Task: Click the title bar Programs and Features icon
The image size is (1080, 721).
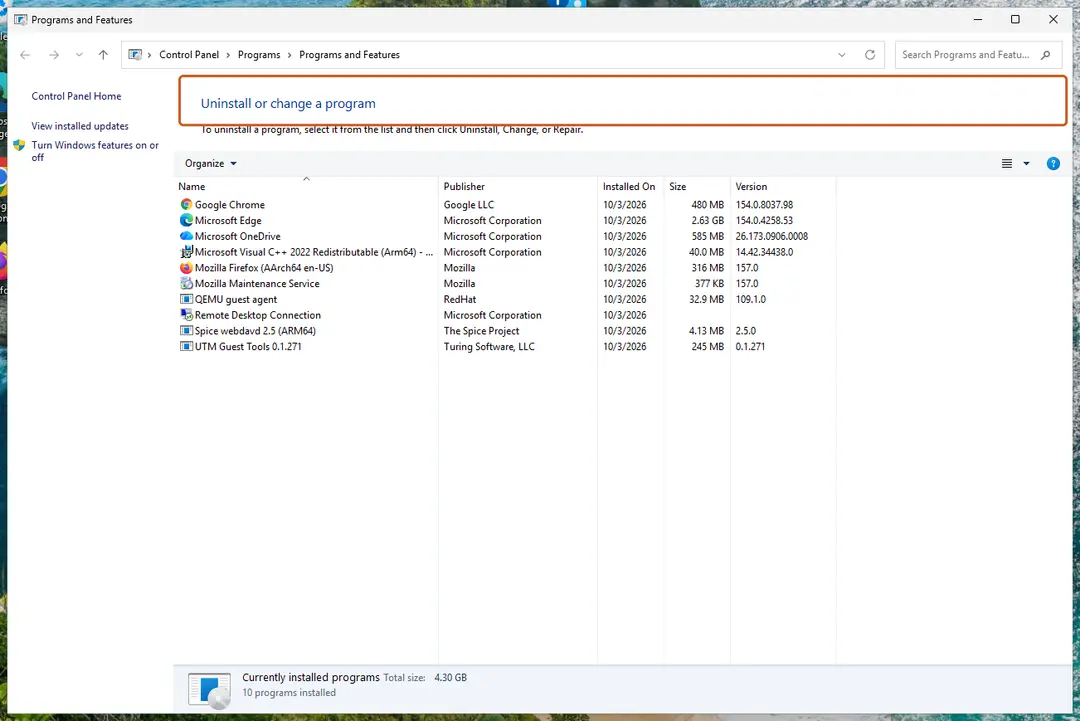Action: pyautogui.click(x=21, y=19)
